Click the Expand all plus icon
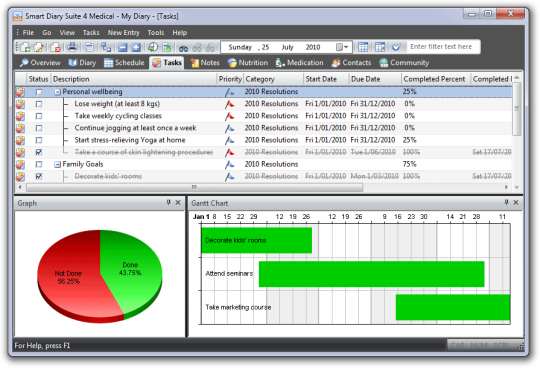The height and width of the screenshot is (368, 540). 136,47
